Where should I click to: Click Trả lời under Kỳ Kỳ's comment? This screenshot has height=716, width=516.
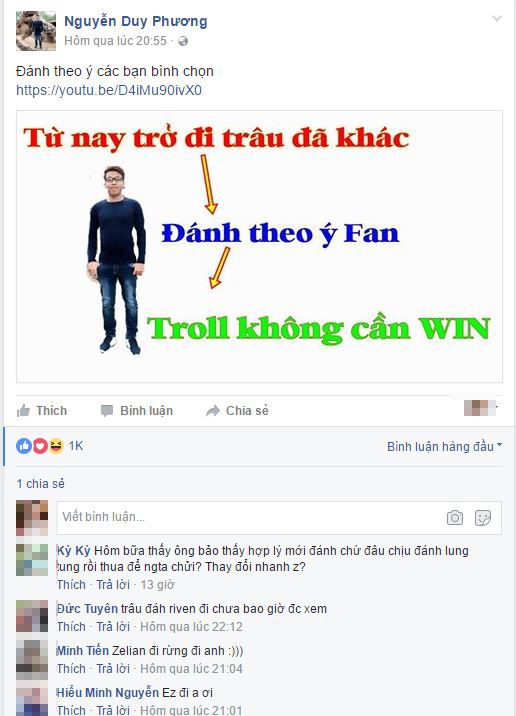point(113,584)
